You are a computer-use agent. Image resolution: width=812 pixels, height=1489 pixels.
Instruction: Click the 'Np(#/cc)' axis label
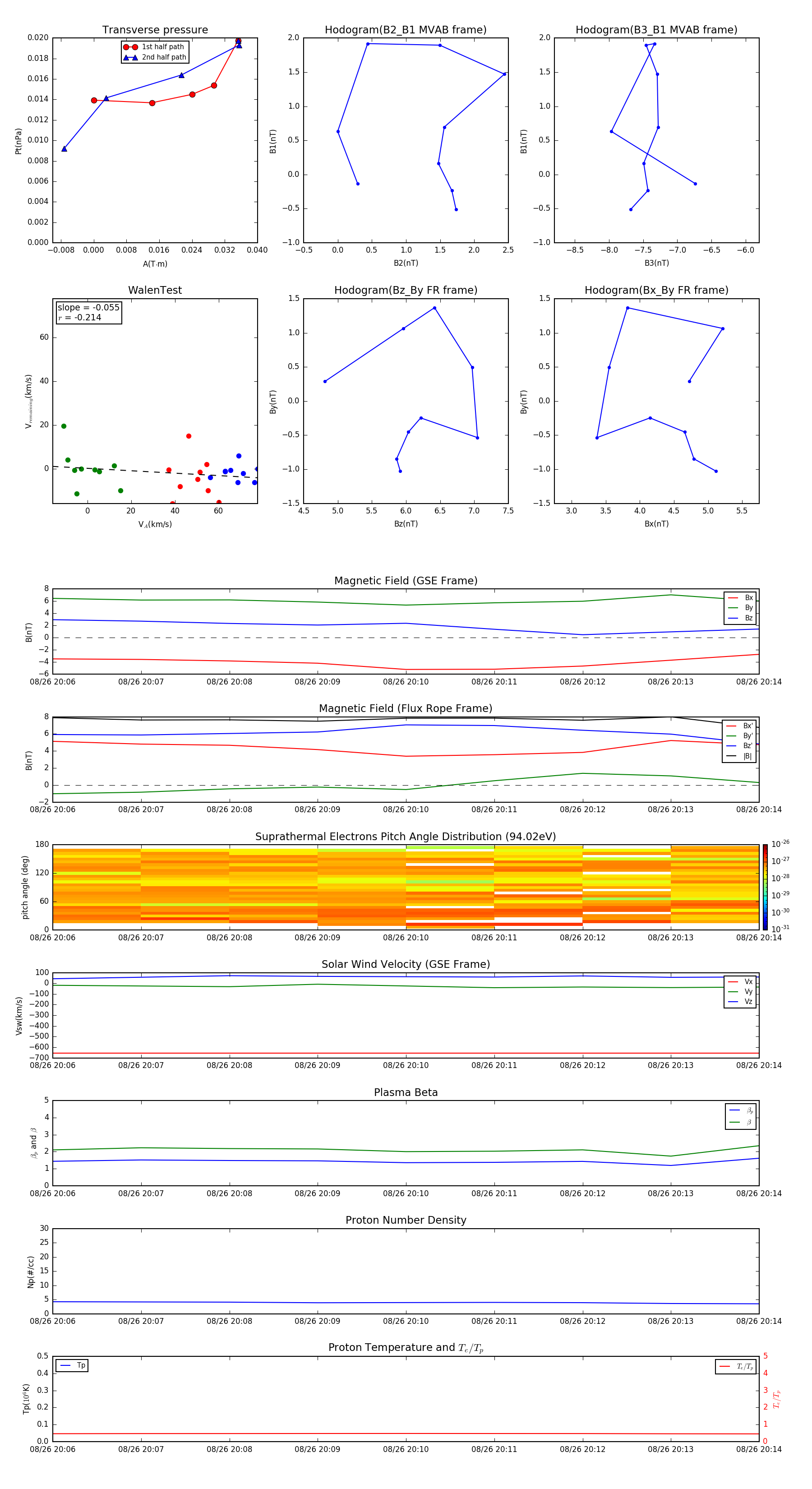coord(31,1272)
